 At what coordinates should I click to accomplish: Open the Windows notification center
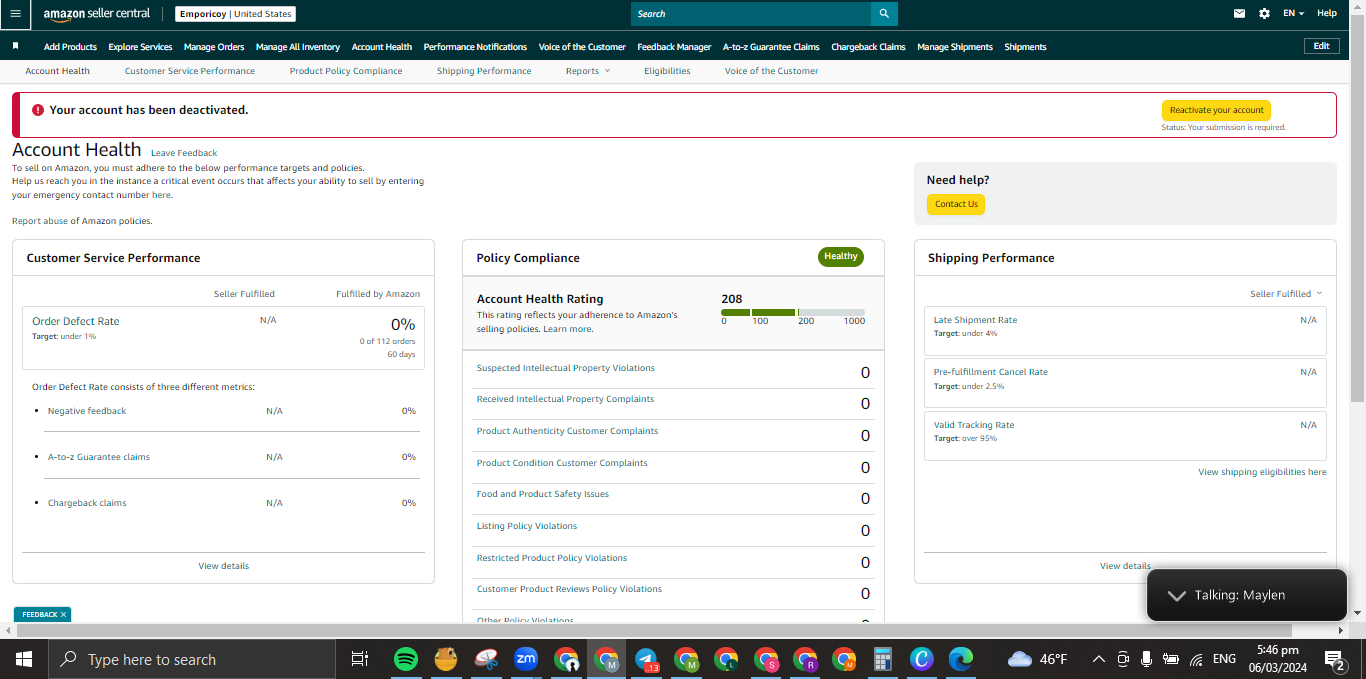click(x=1334, y=659)
